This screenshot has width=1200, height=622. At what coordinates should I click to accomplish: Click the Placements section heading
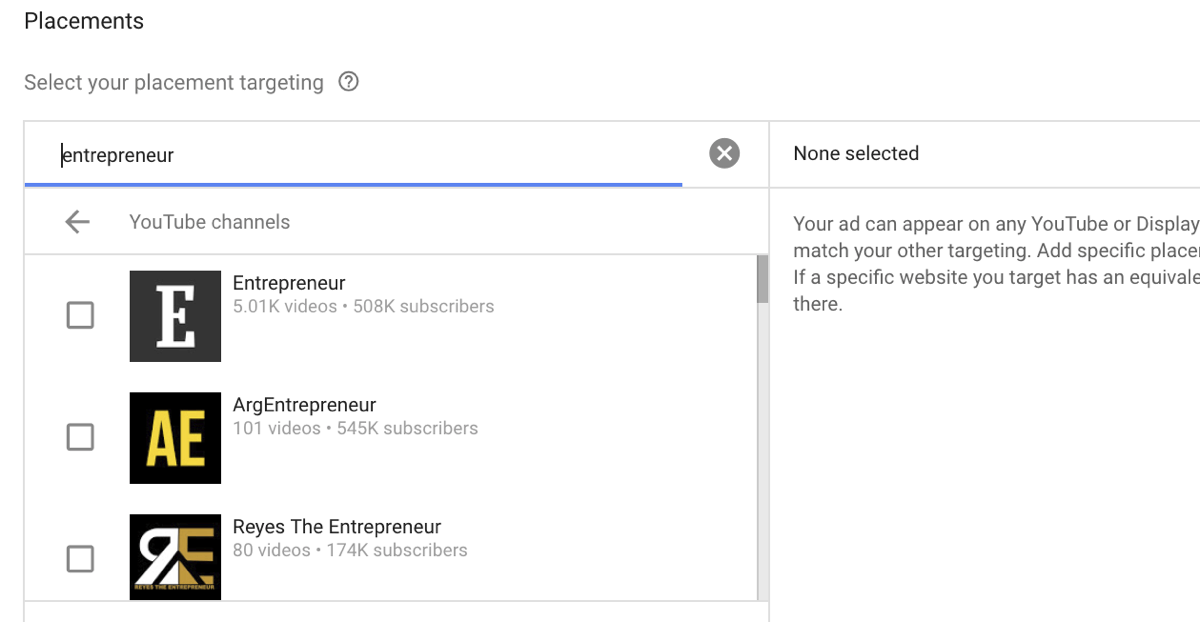(x=84, y=21)
